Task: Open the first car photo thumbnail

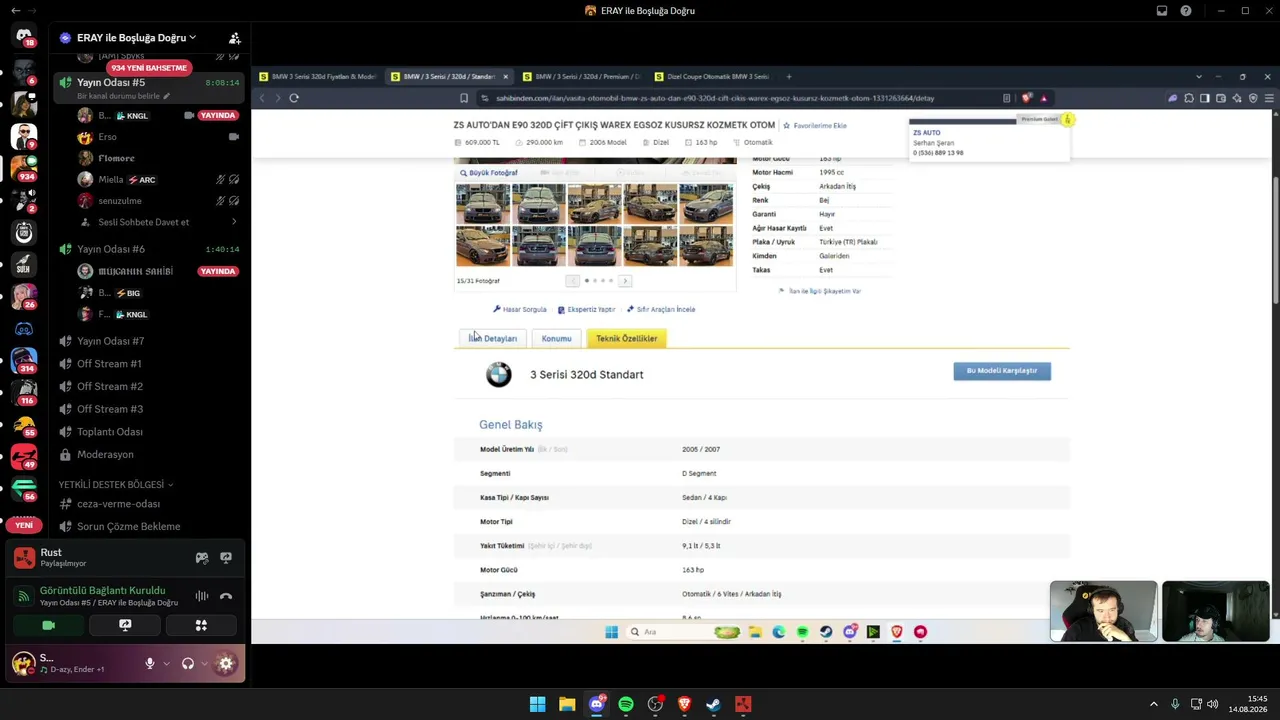Action: click(x=483, y=204)
